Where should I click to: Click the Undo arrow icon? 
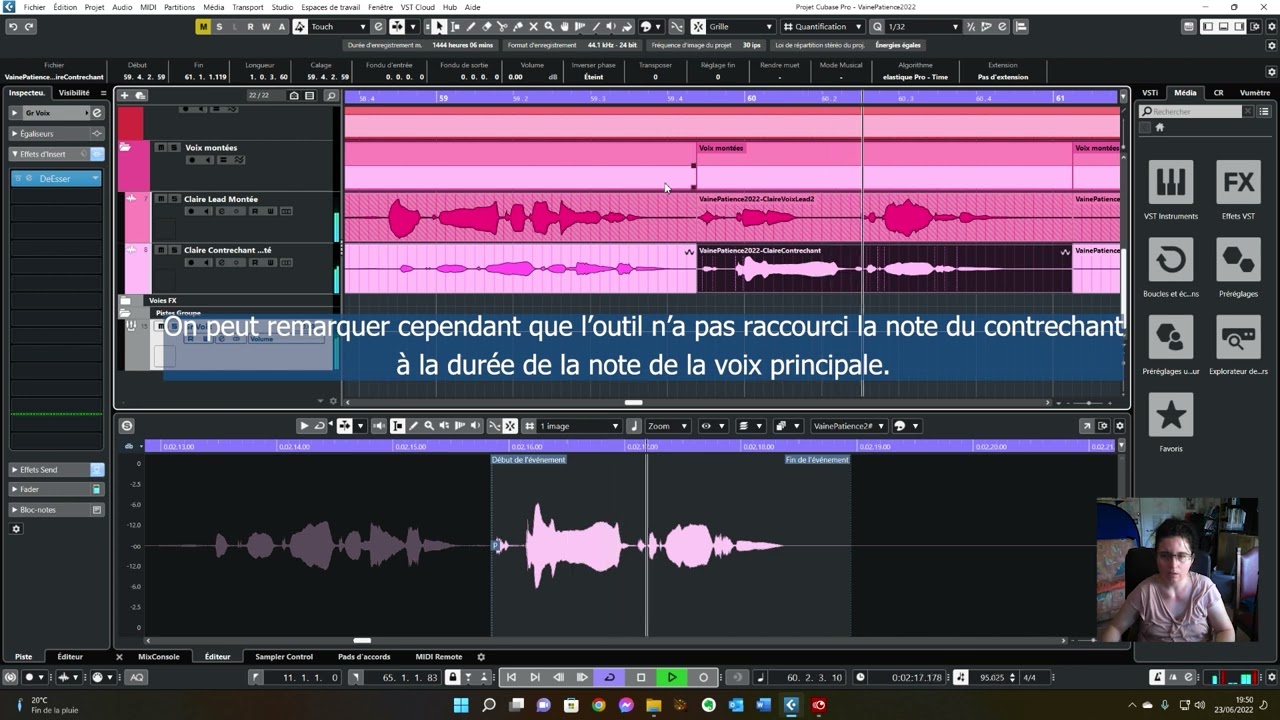13,27
